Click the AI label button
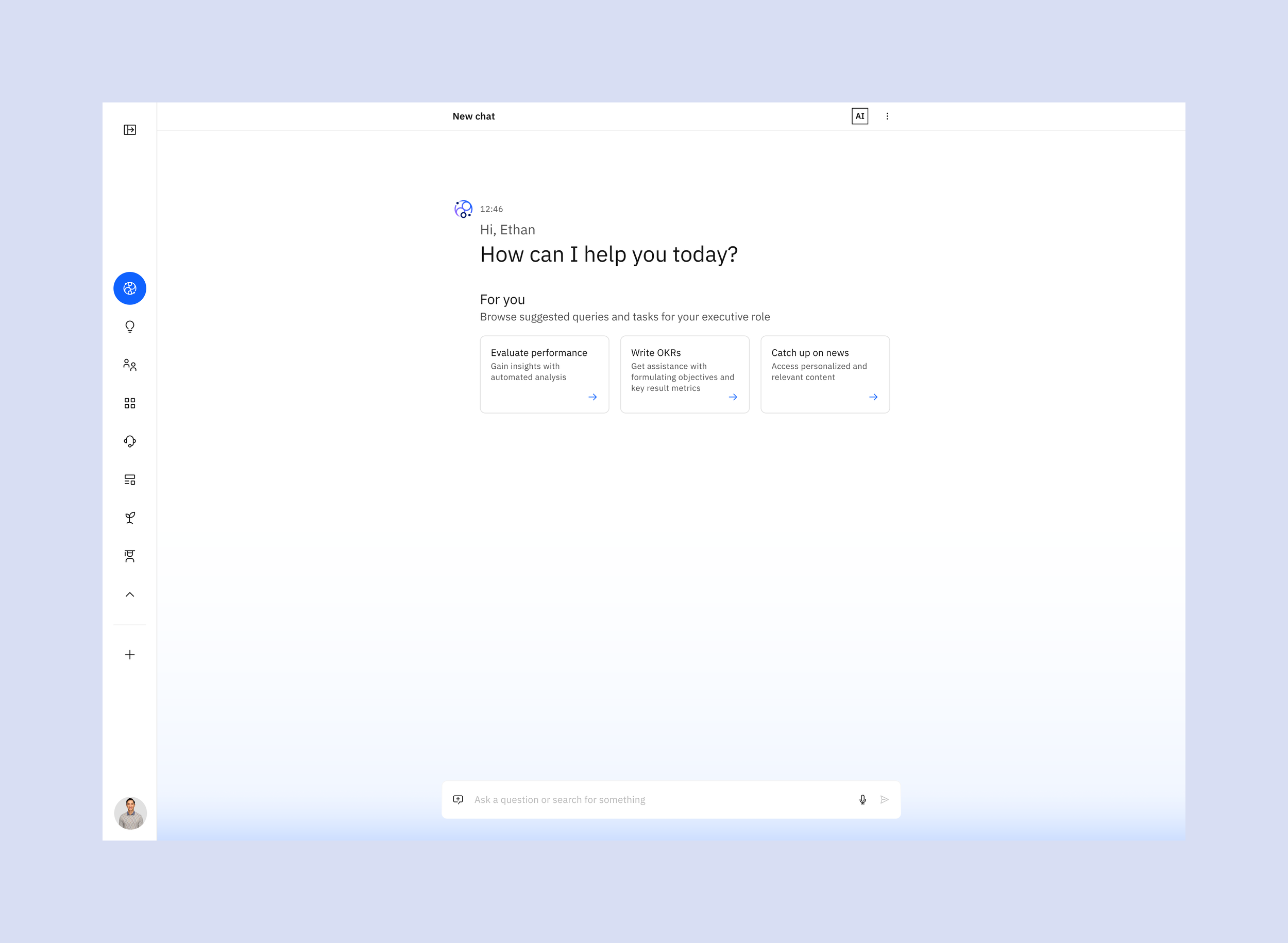The width and height of the screenshot is (1288, 943). tap(859, 116)
